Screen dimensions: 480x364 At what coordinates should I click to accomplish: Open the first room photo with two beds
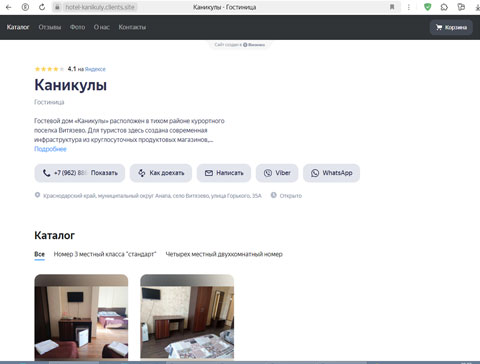[x=81, y=317]
